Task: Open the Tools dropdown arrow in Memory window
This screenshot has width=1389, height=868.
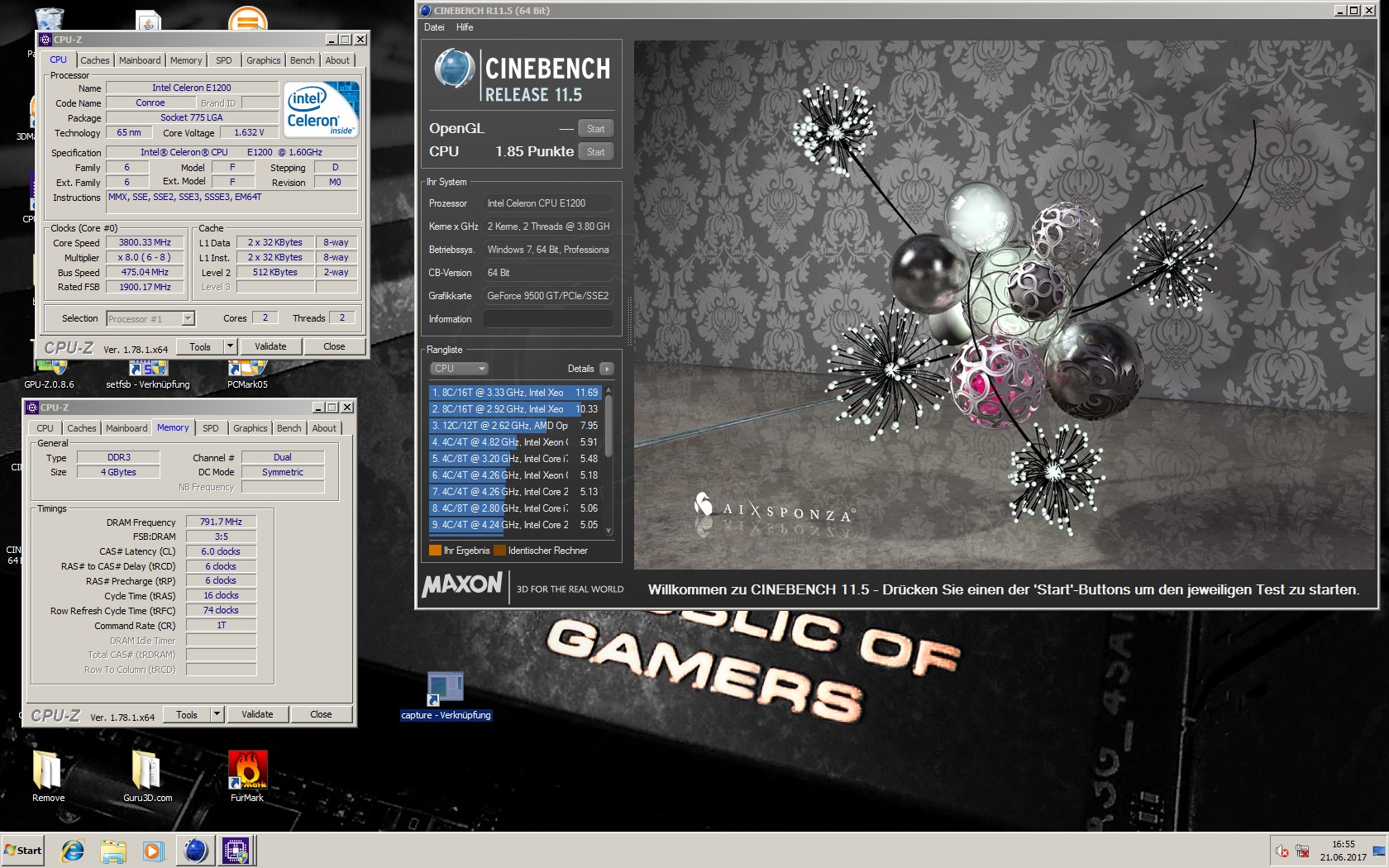Action: click(x=217, y=714)
